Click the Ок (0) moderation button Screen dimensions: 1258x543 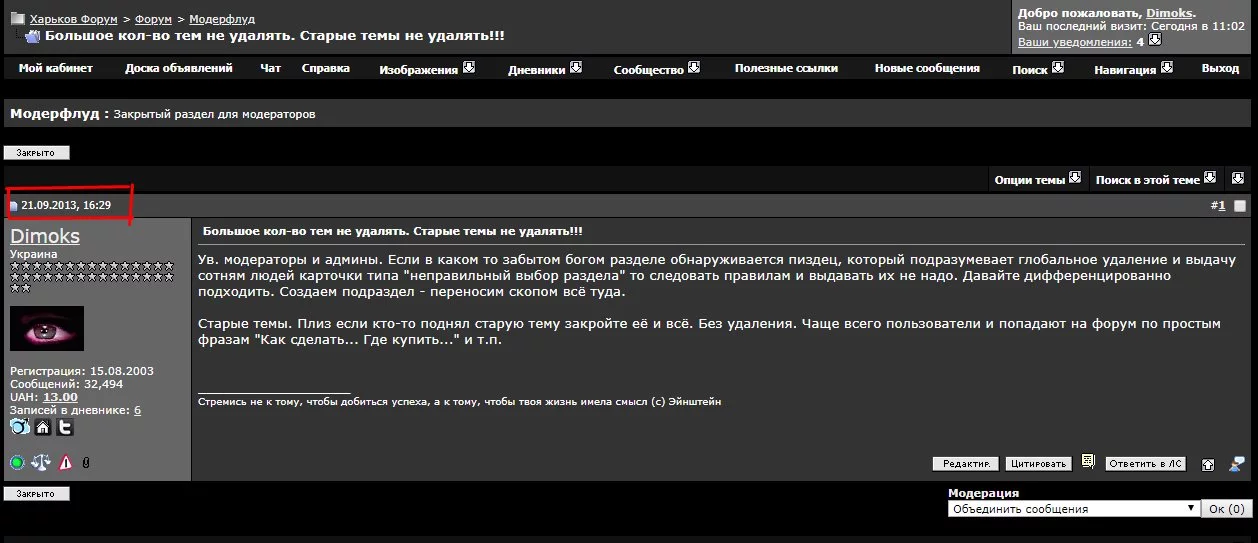tap(1226, 509)
